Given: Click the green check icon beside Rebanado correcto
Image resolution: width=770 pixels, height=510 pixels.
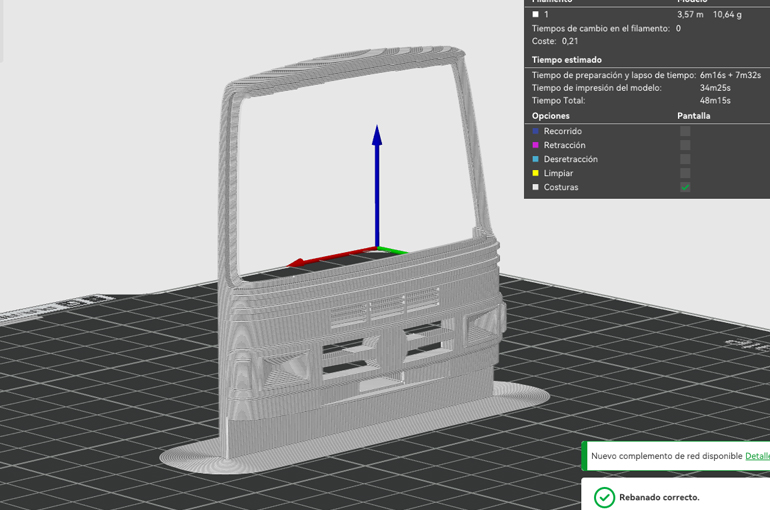Looking at the screenshot, I should (604, 497).
